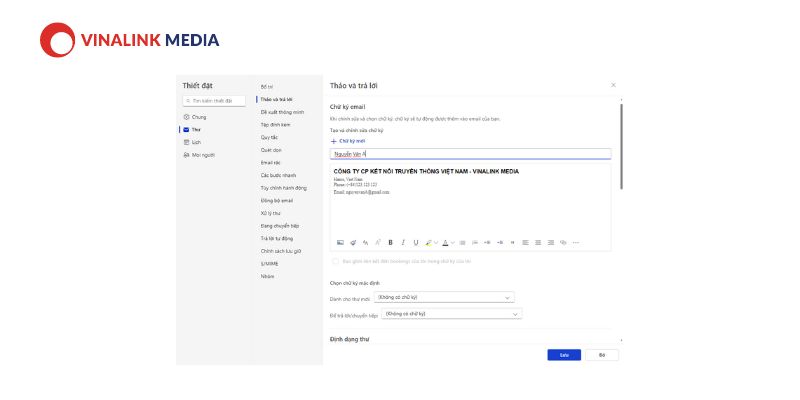Insert a picture into the signature
Screen dimensions: 800x400
point(340,243)
